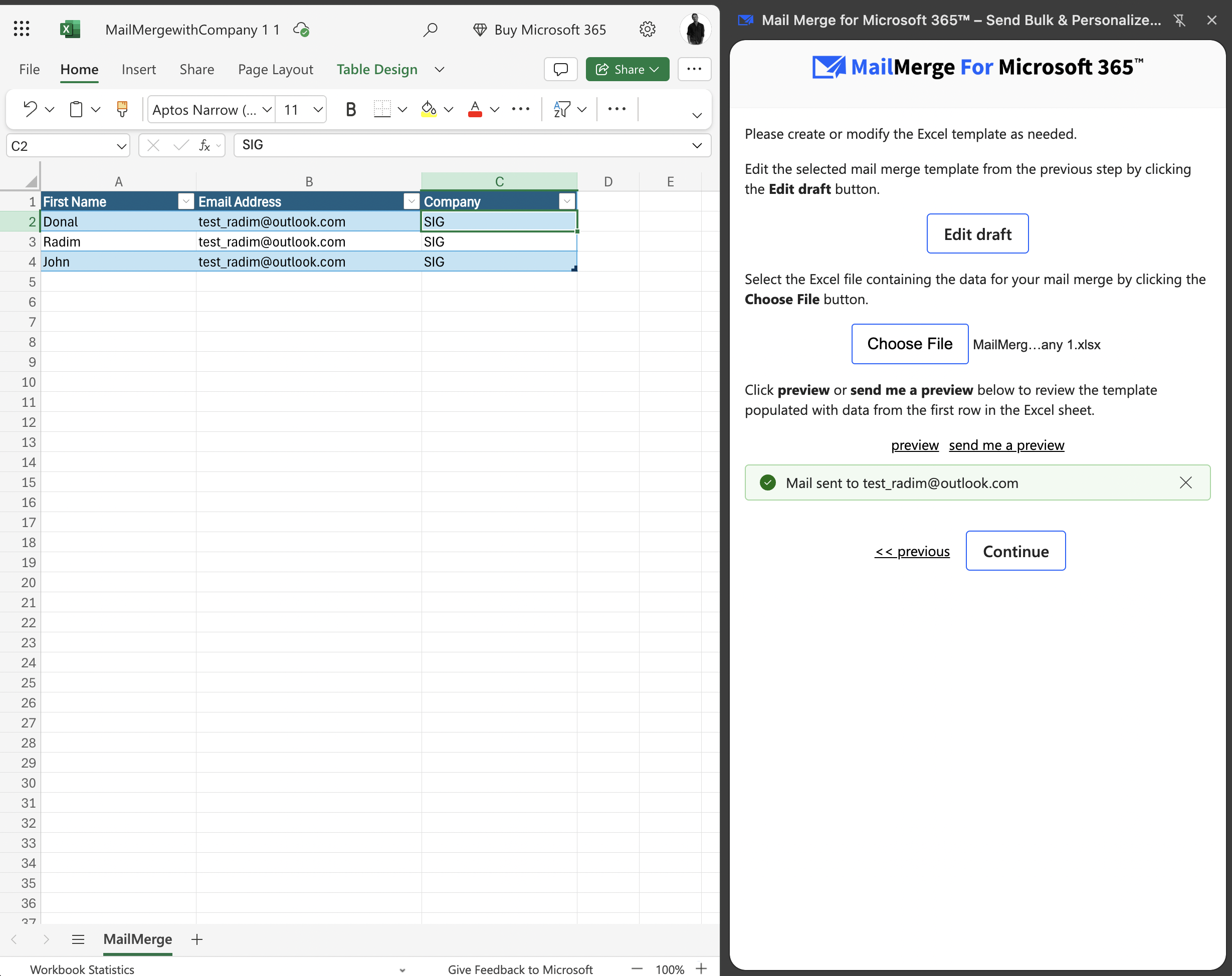Open the settings gear
1232x976 pixels.
647,29
